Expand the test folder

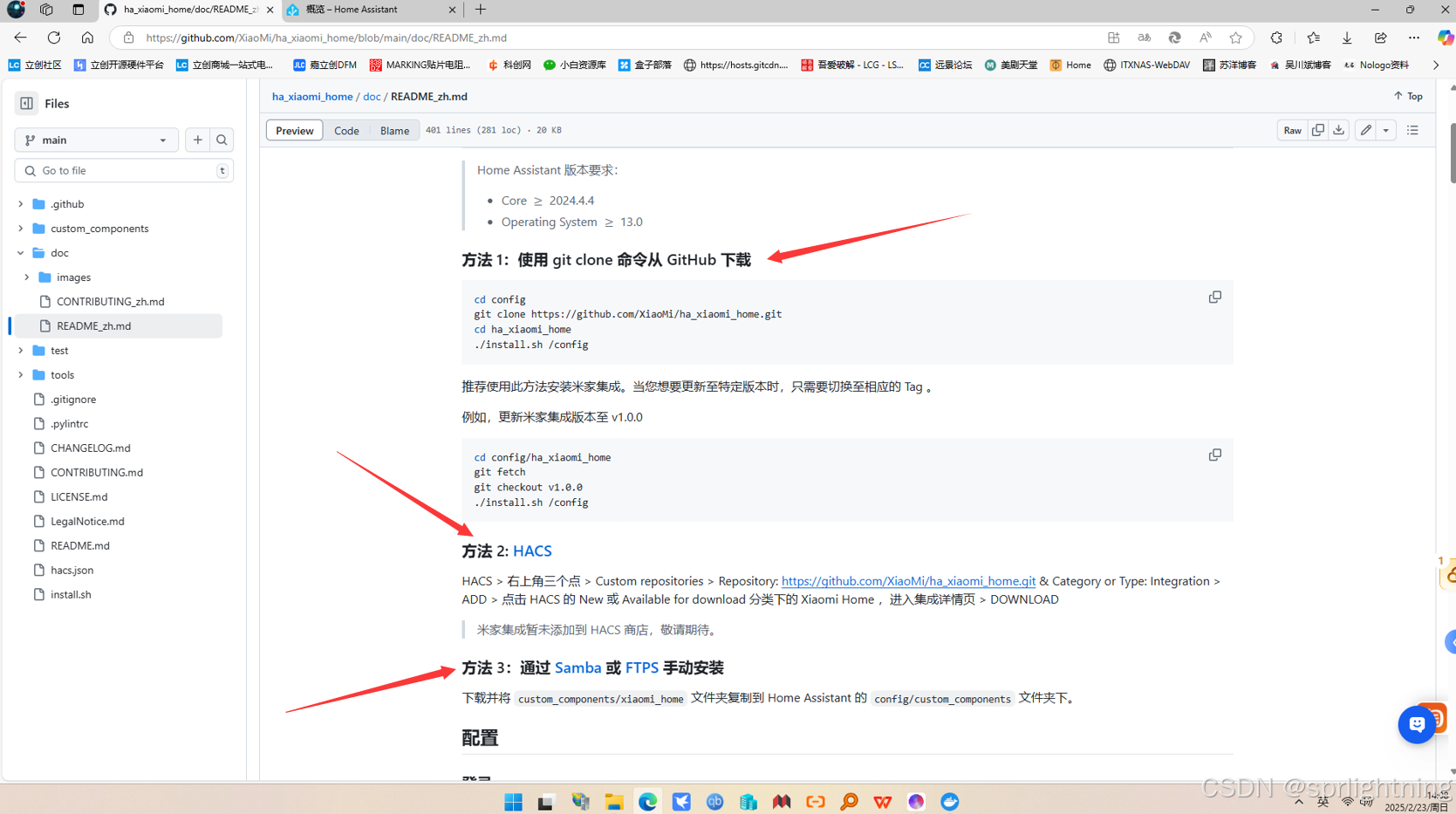coord(20,351)
